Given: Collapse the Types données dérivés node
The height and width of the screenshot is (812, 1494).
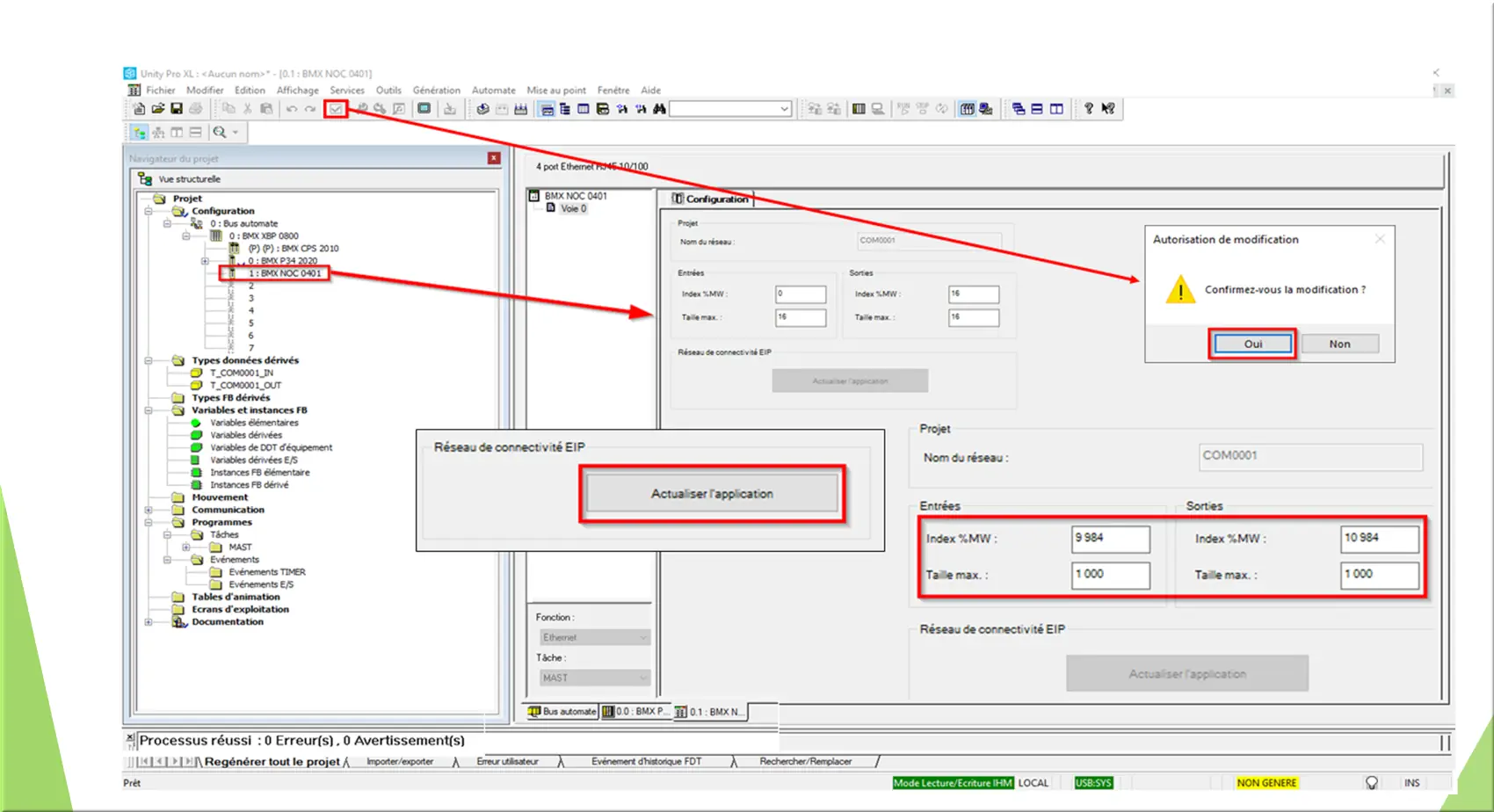Looking at the screenshot, I should pos(149,360).
